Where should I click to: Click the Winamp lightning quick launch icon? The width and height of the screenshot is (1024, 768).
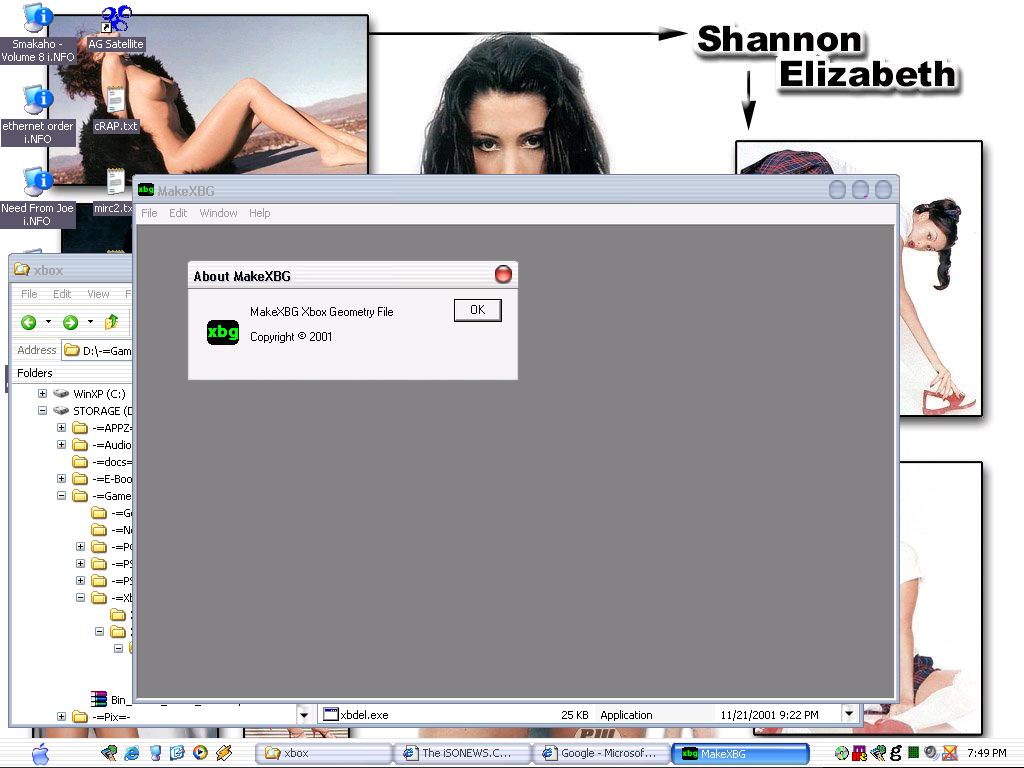tap(223, 753)
